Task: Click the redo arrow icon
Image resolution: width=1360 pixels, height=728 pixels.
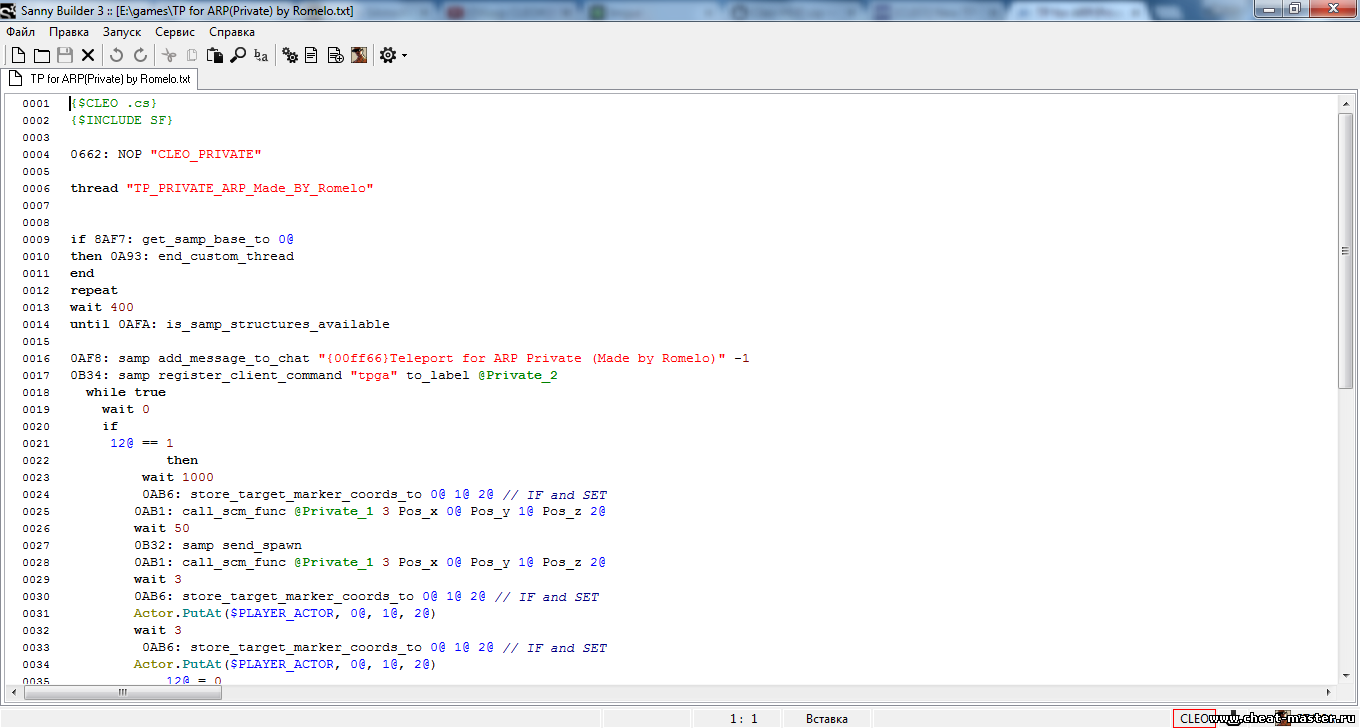Action: click(x=140, y=56)
